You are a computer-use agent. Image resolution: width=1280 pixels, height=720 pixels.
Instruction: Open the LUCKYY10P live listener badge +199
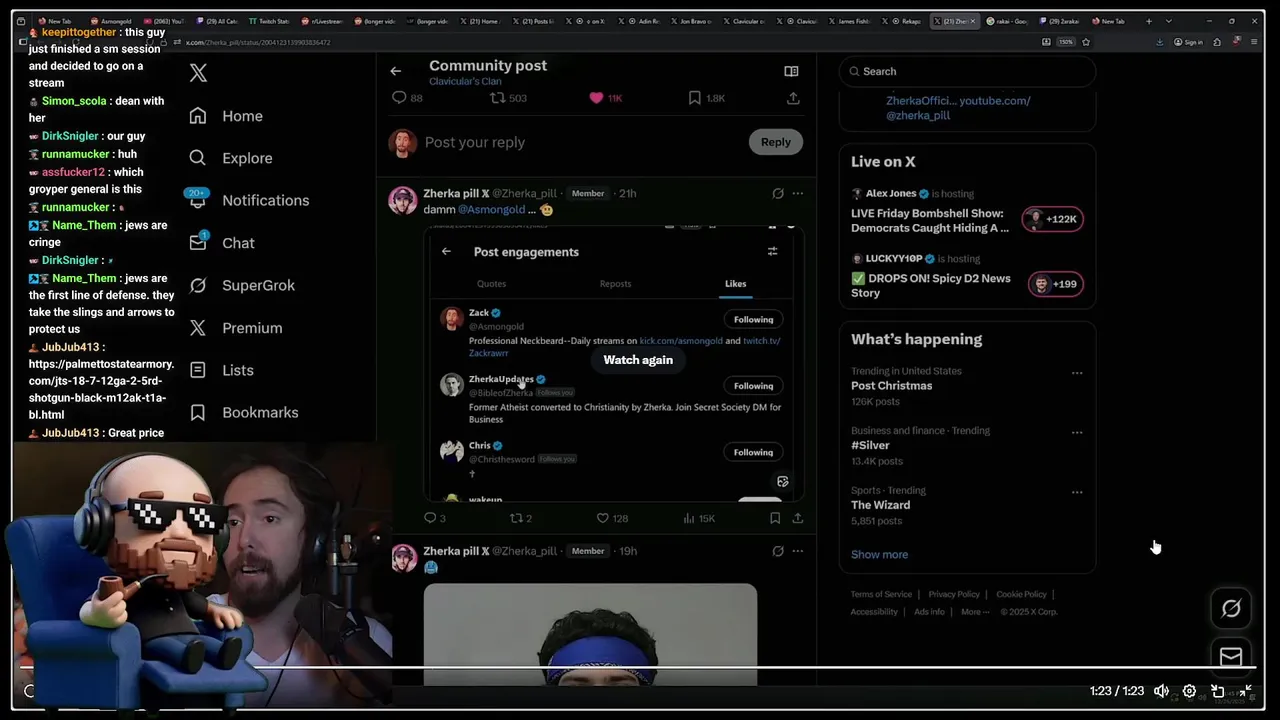pyautogui.click(x=1055, y=284)
